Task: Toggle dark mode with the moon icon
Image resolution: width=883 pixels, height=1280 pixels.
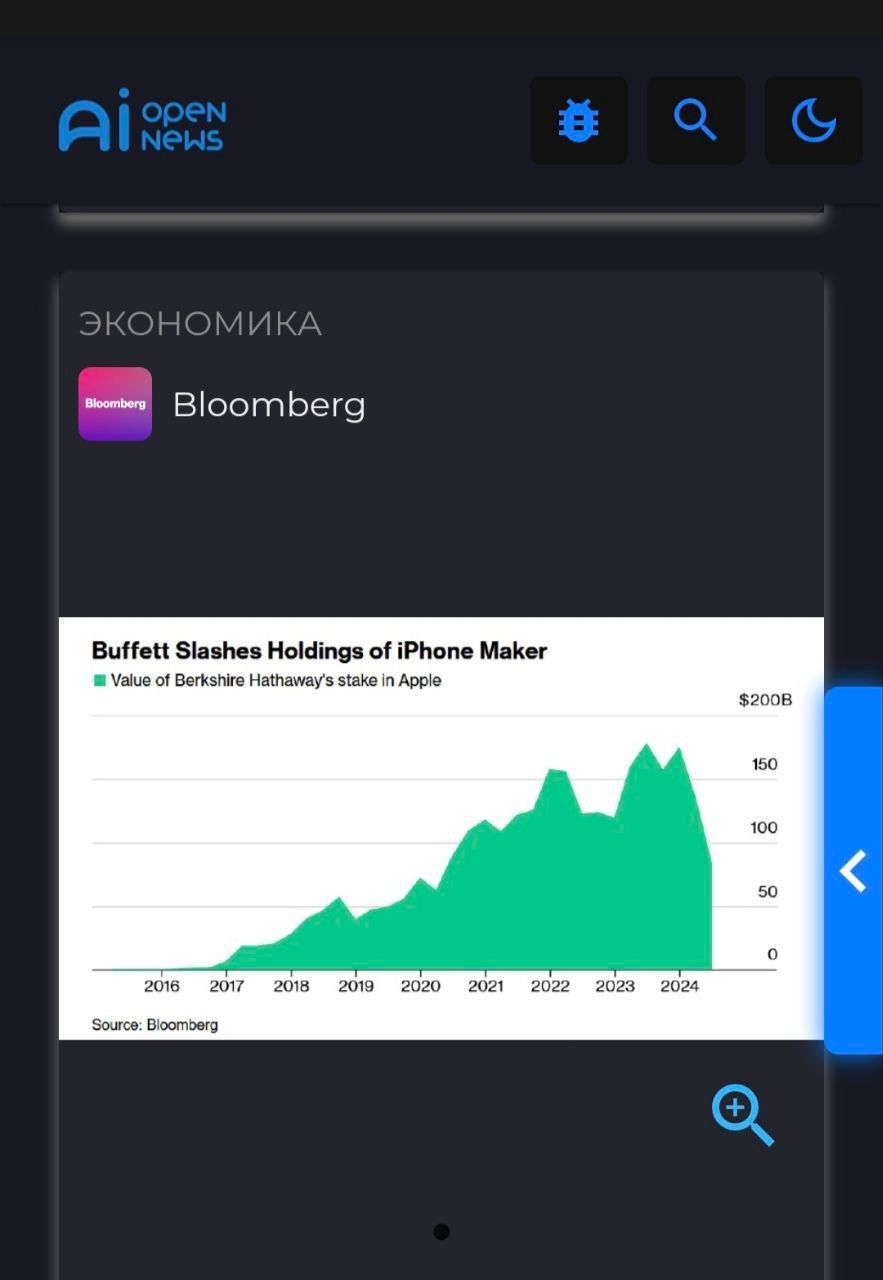Action: click(814, 120)
